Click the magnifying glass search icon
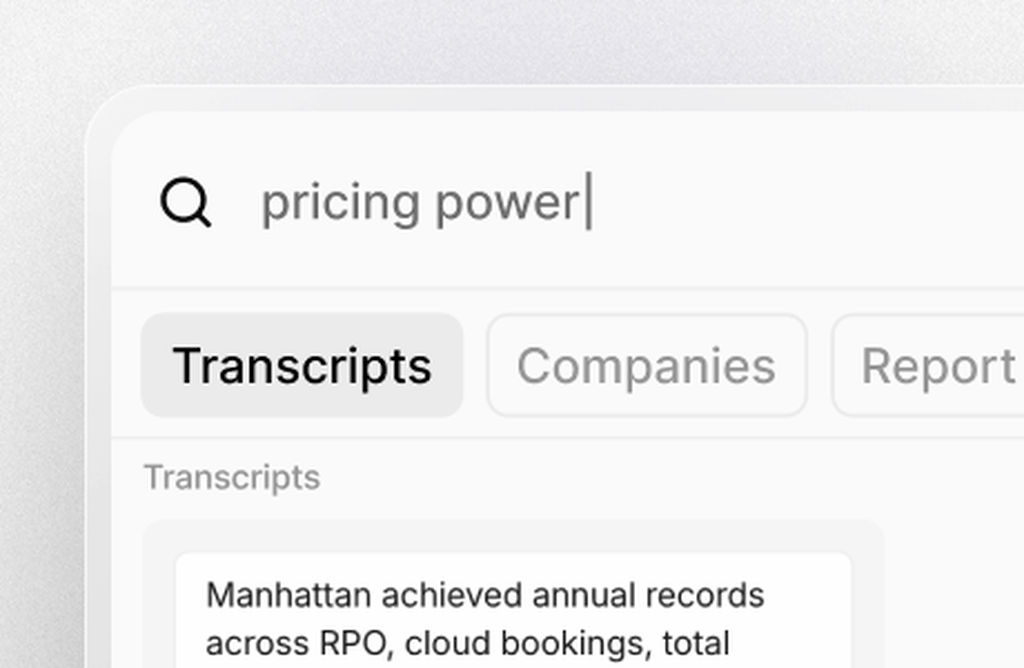Viewport: 1024px width, 668px height. pos(186,203)
